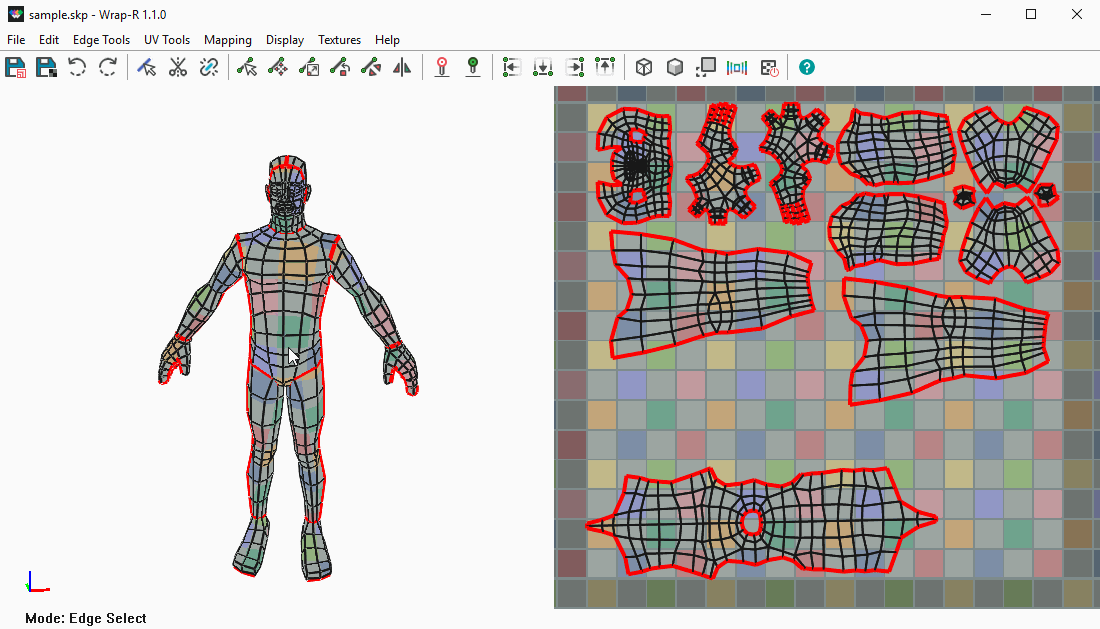The image size is (1100, 629).
Task: Open the UV Tools menu
Action: pos(166,40)
